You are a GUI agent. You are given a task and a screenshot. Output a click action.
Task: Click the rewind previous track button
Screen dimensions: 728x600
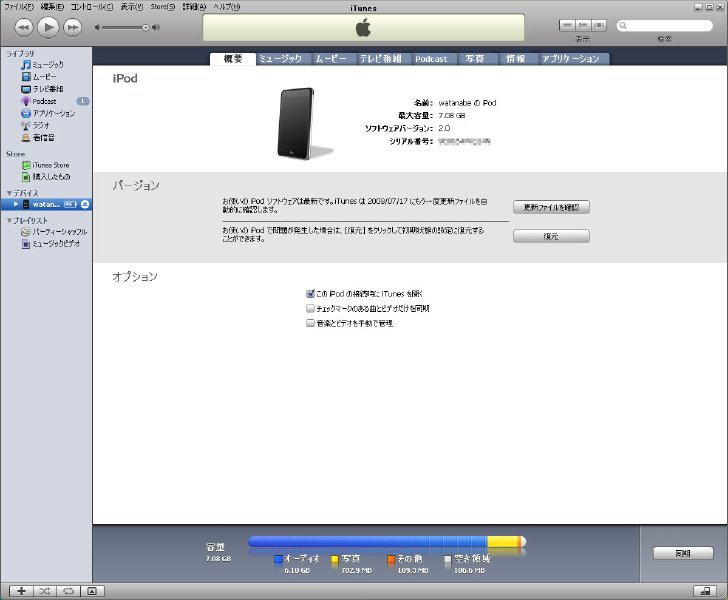point(24,27)
